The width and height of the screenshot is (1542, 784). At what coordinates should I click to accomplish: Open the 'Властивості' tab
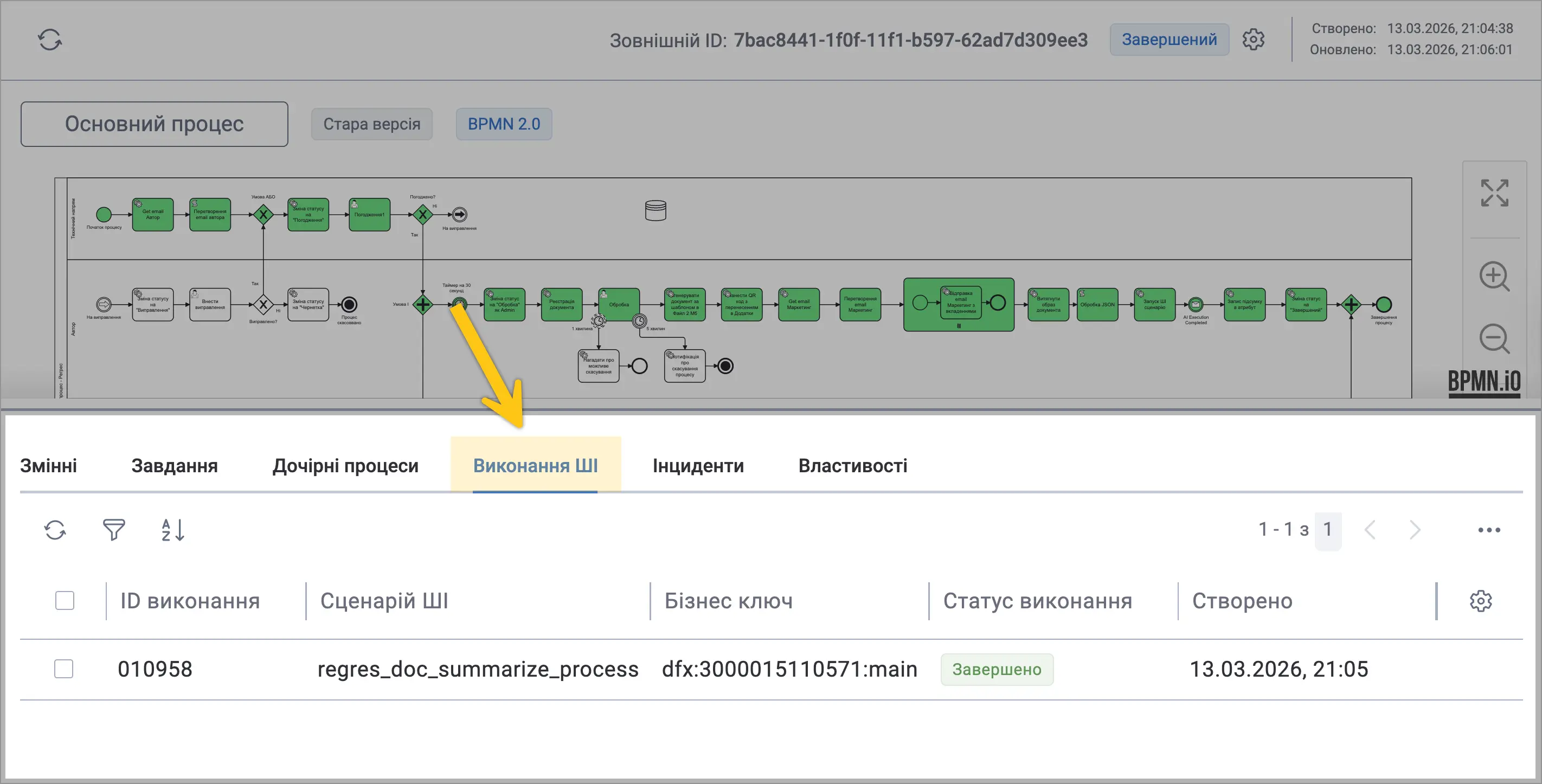[852, 466]
